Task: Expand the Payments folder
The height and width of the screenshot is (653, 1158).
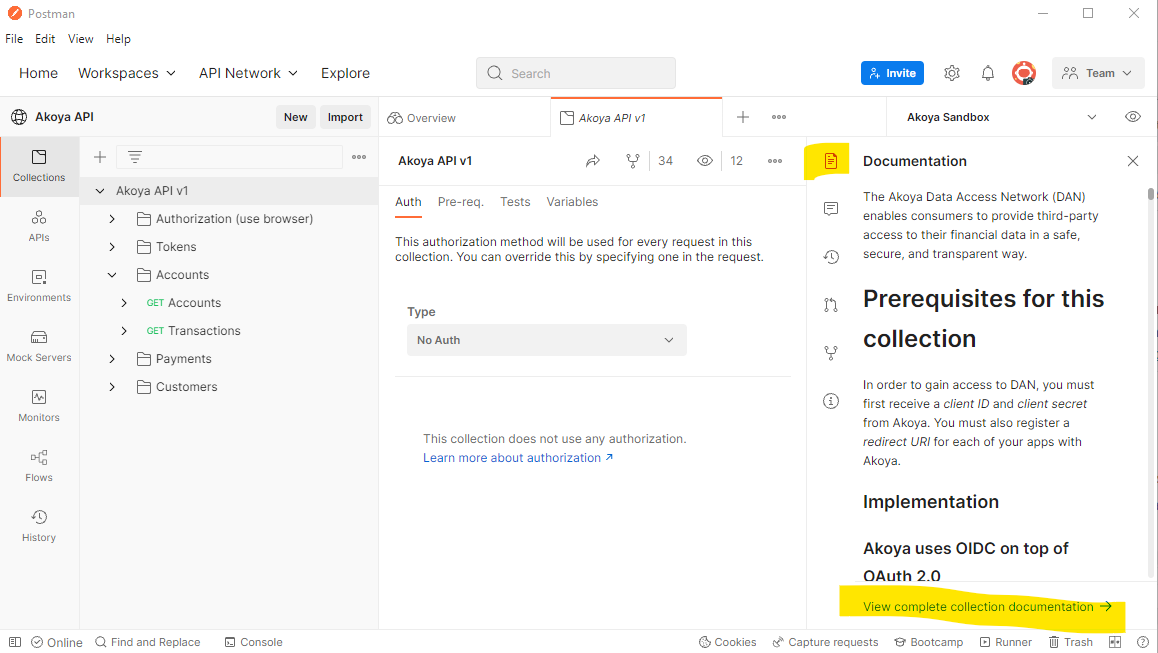Action: (112, 359)
